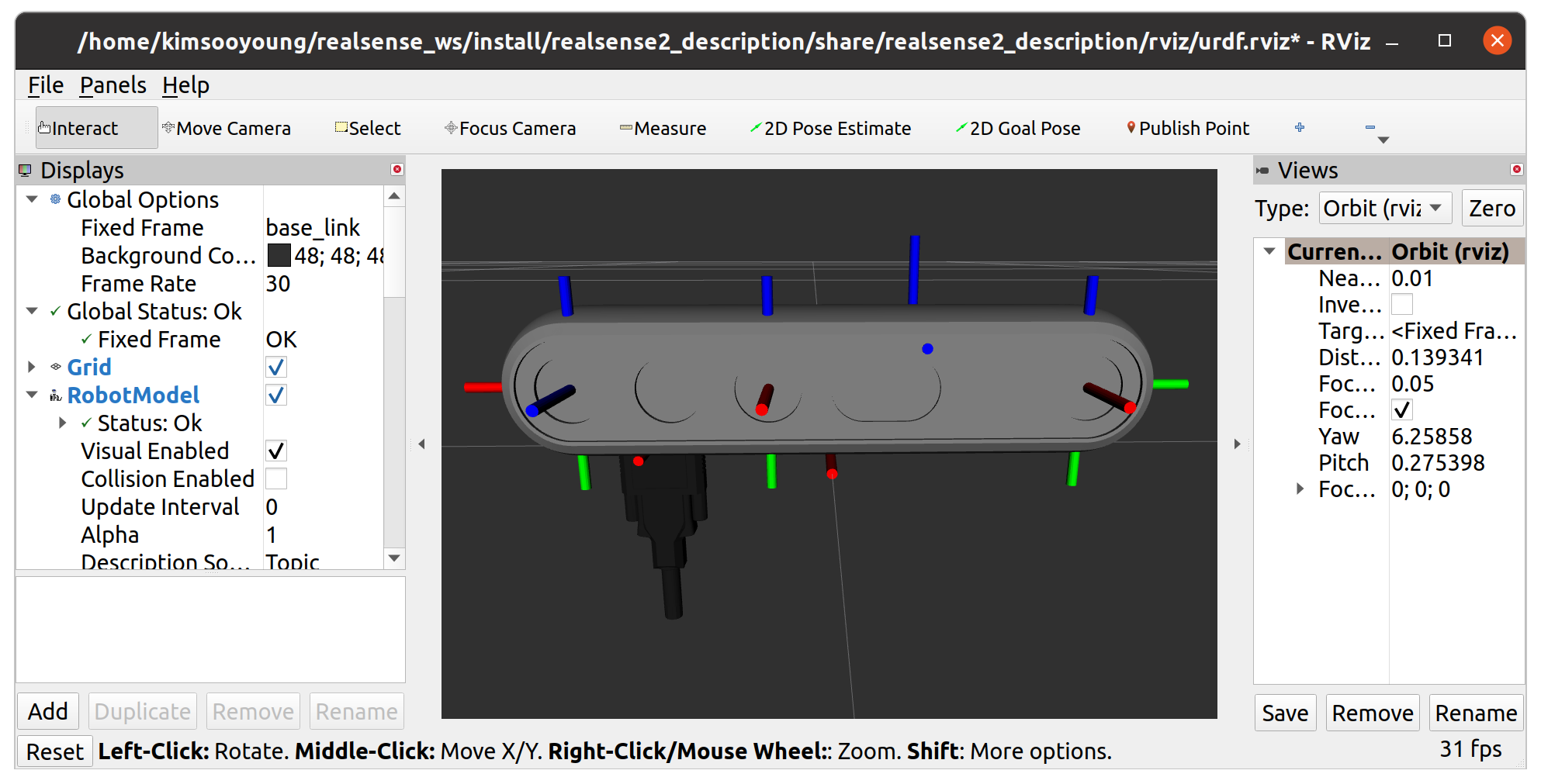This screenshot has height=784, width=1541.
Task: Select the 2D Goal Pose tool
Action: click(1017, 128)
